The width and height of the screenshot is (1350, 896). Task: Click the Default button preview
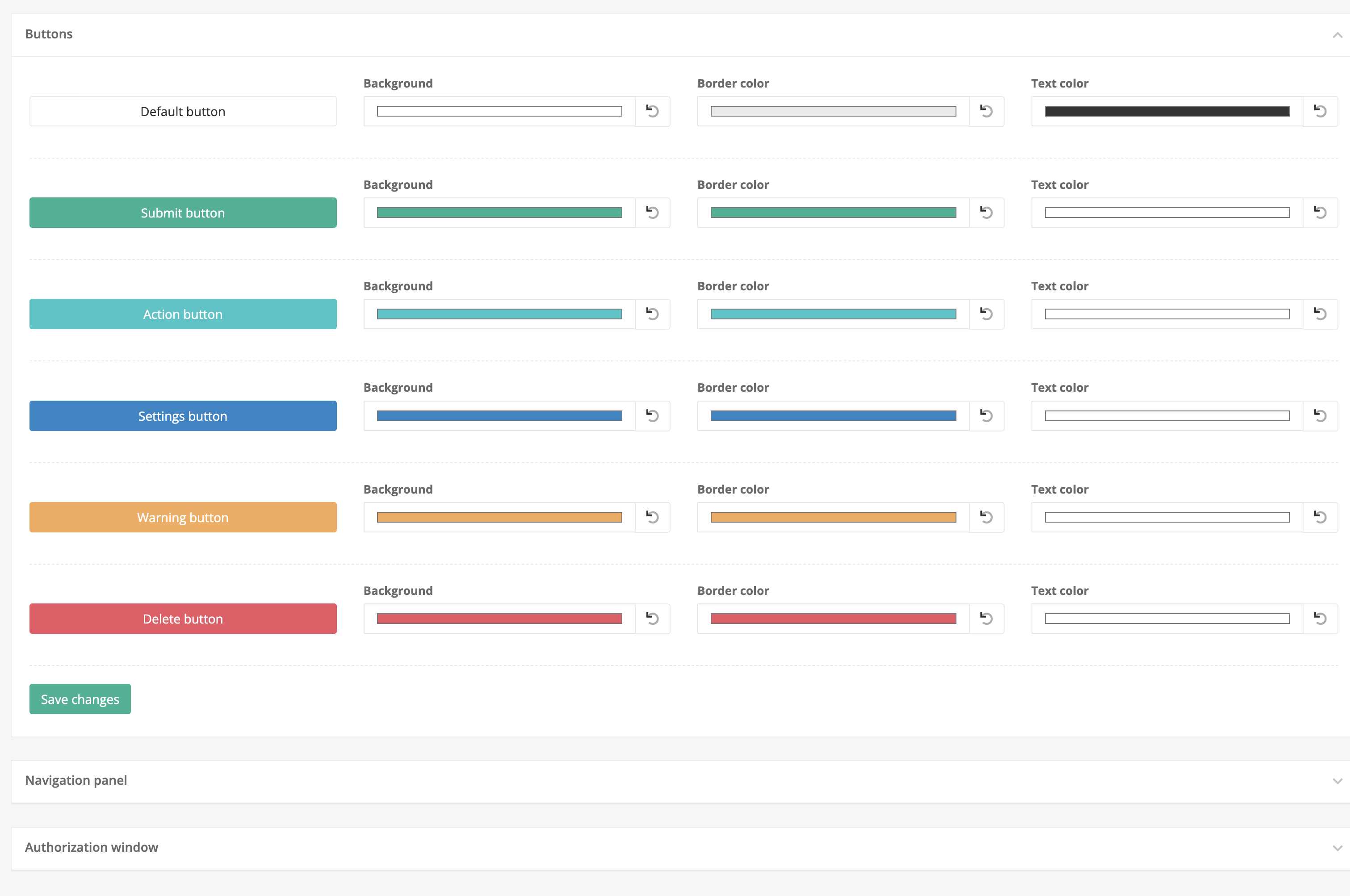point(183,111)
